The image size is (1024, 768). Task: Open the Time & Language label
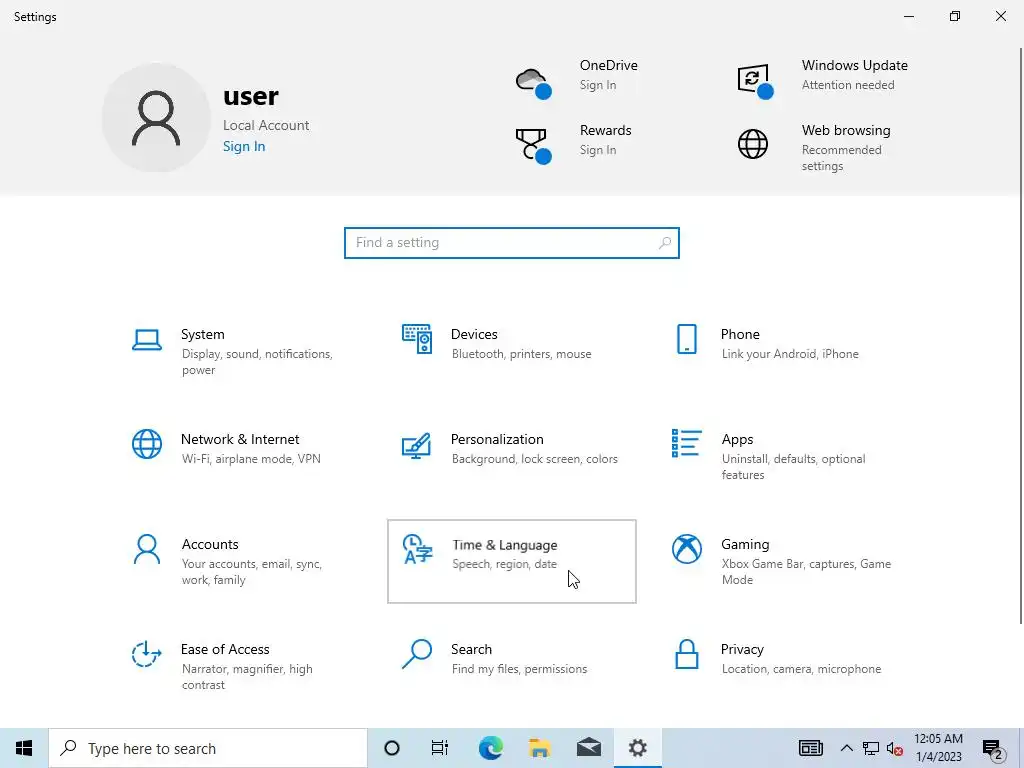505,545
